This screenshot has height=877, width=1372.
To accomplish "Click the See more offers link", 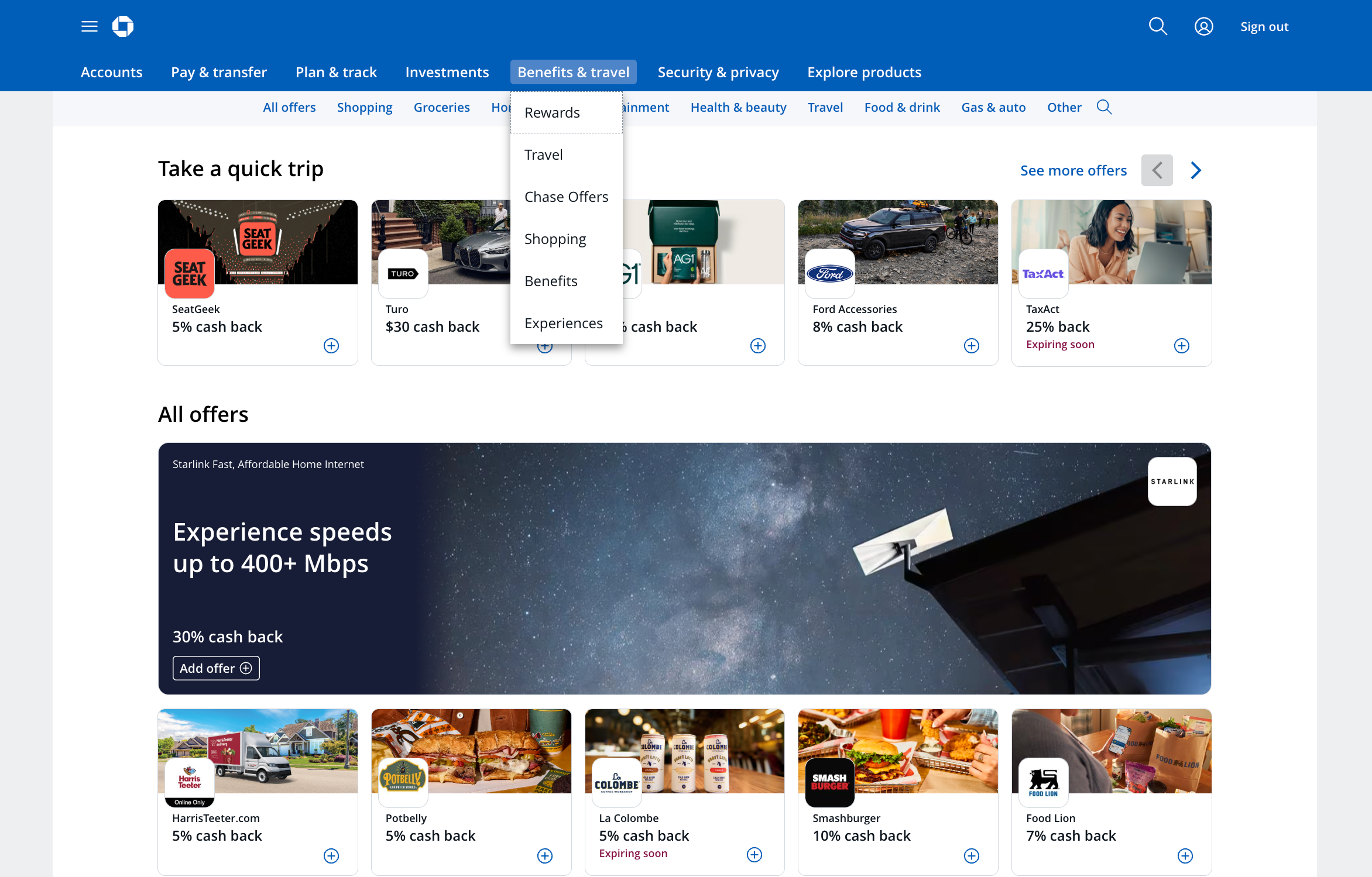I will [1073, 170].
